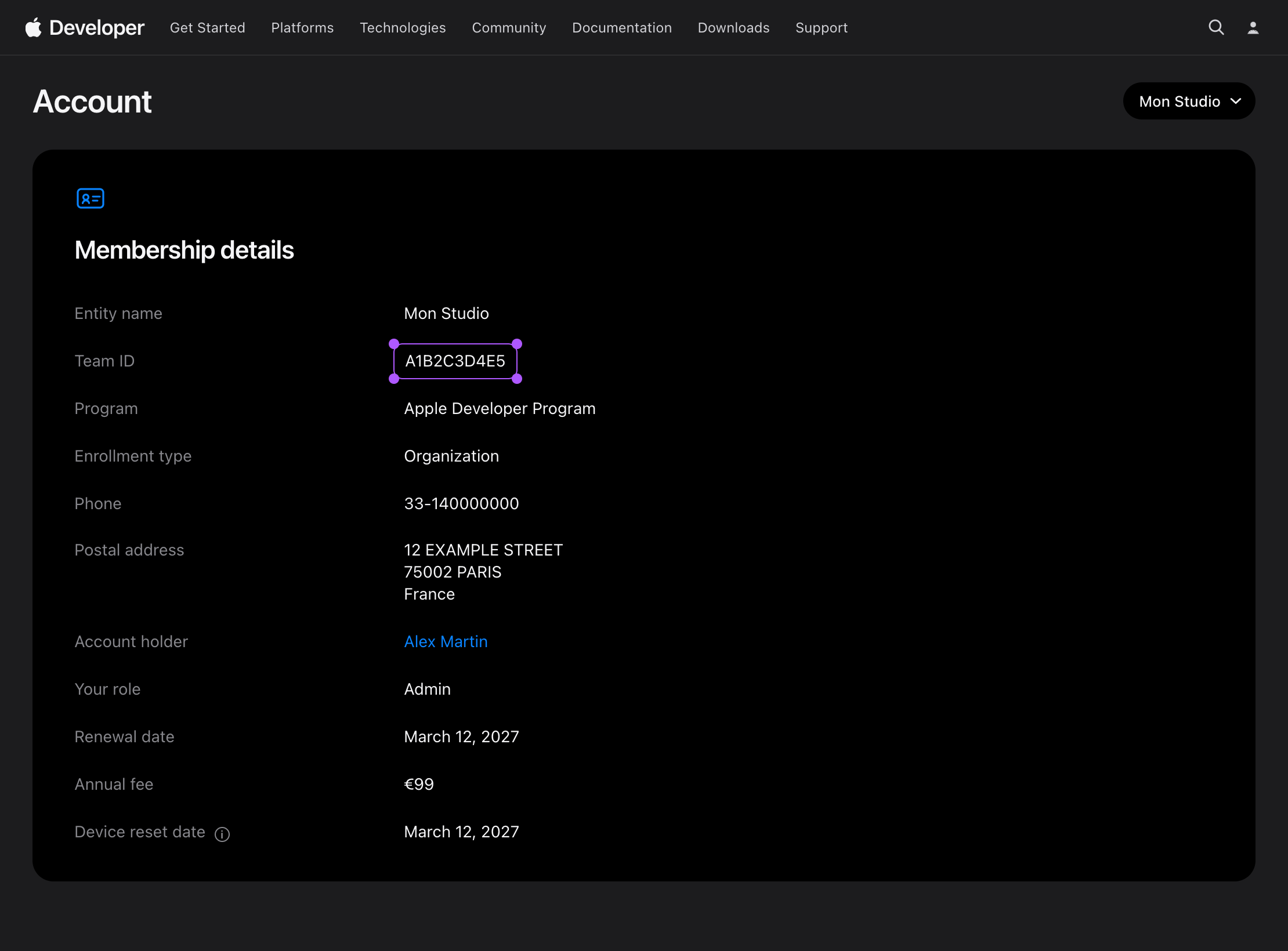Open the Alex Martin account holder link
Viewport: 1288px width, 951px height.
click(x=446, y=641)
